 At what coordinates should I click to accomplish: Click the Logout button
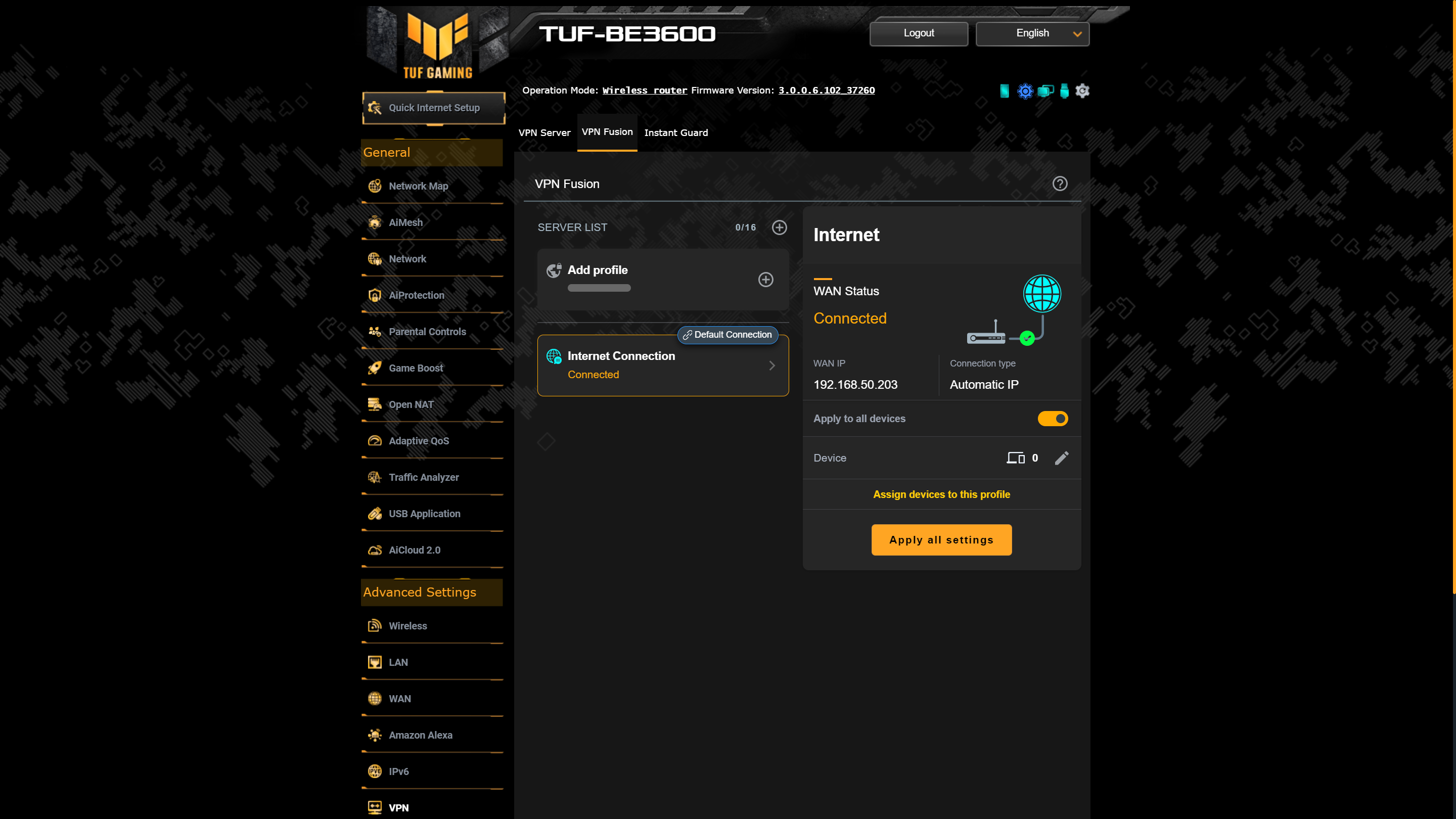click(x=919, y=33)
